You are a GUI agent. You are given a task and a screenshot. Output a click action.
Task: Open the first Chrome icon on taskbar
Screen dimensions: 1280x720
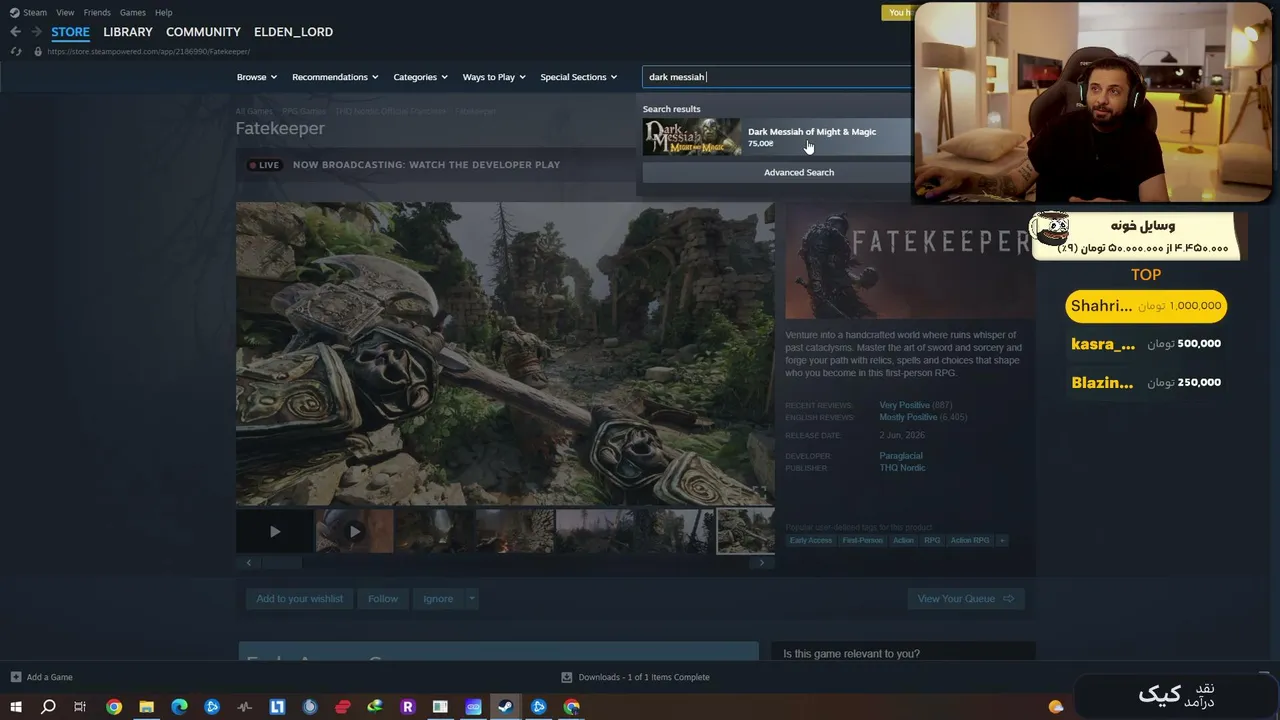pyautogui.click(x=114, y=707)
